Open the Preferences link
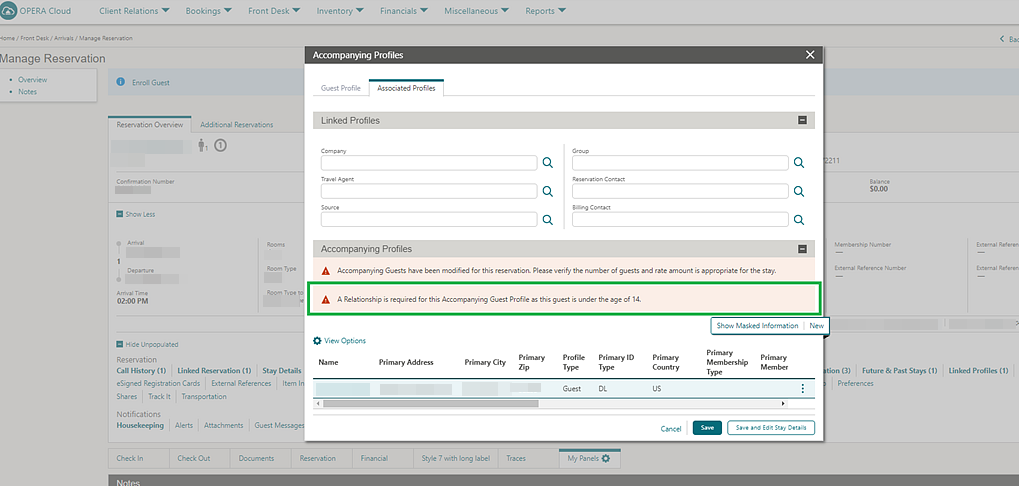Viewport: 1019px width, 486px height. point(855,383)
